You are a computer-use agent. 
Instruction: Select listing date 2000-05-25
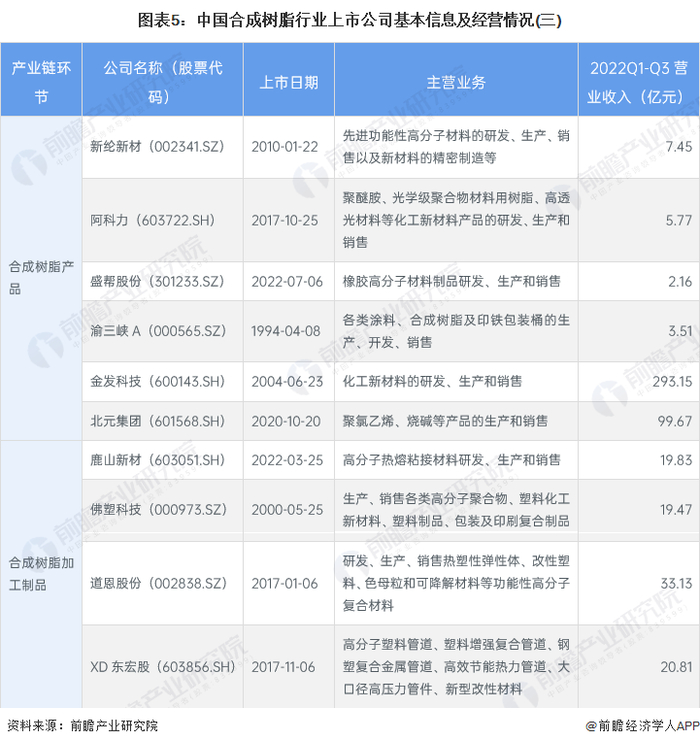[x=287, y=510]
